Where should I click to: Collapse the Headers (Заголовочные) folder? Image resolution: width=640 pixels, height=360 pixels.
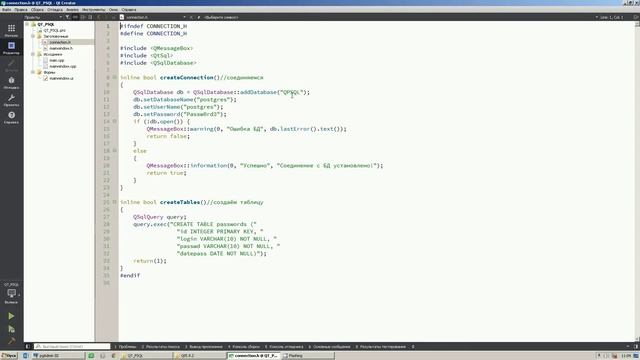click(x=33, y=36)
